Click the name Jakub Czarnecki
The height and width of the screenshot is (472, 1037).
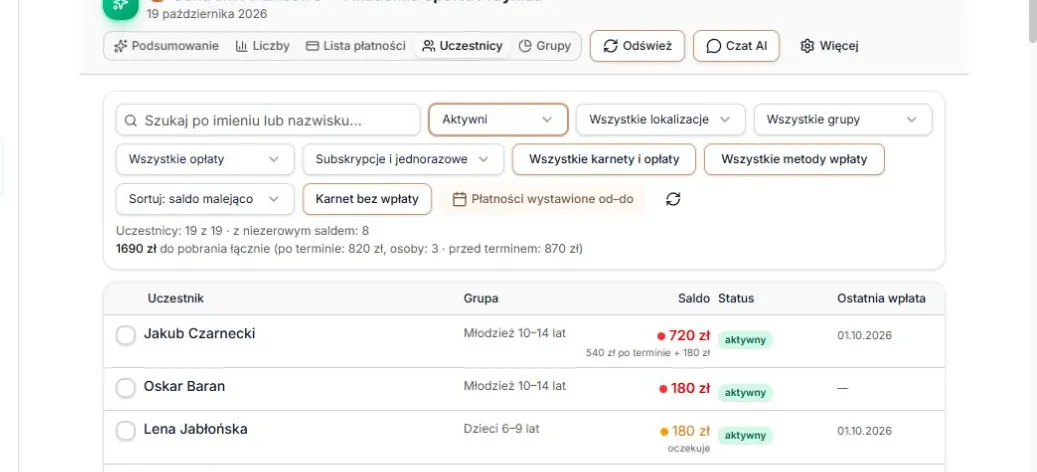point(199,334)
